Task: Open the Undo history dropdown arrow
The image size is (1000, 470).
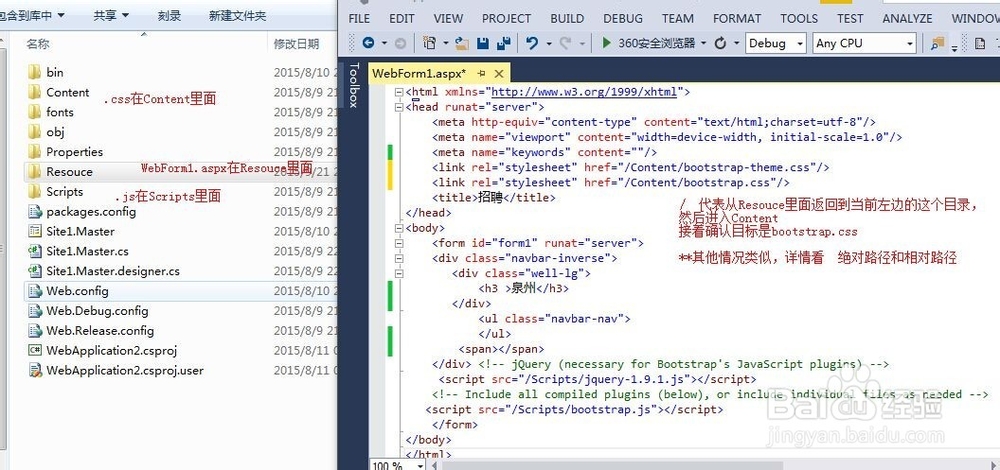Action: [x=548, y=44]
